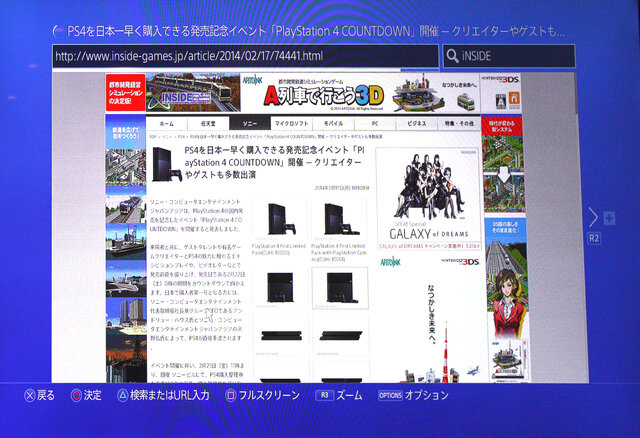Open the 特集・その他 tab

point(459,123)
